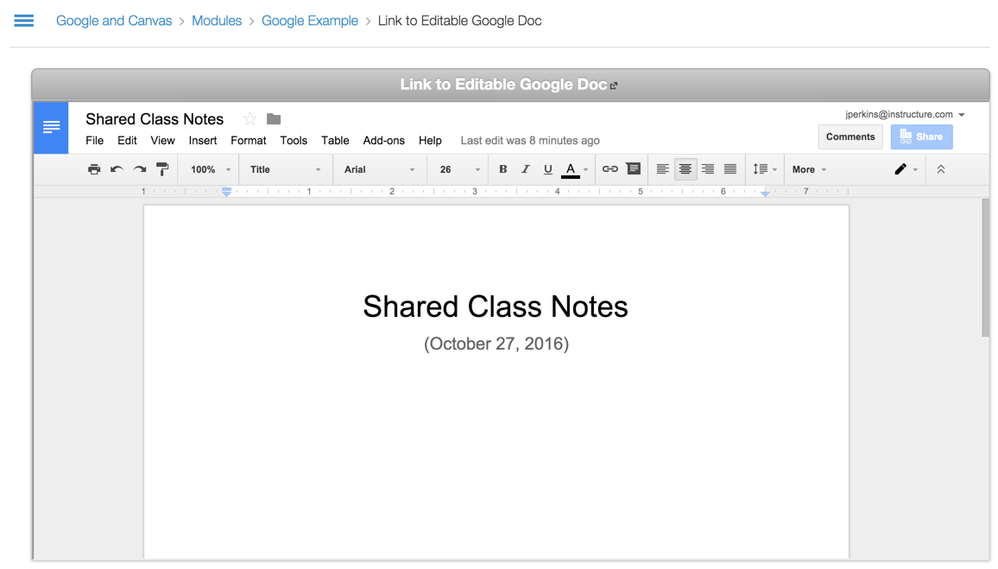The image size is (998, 569).
Task: Click the Insert comment icon
Action: [x=633, y=169]
